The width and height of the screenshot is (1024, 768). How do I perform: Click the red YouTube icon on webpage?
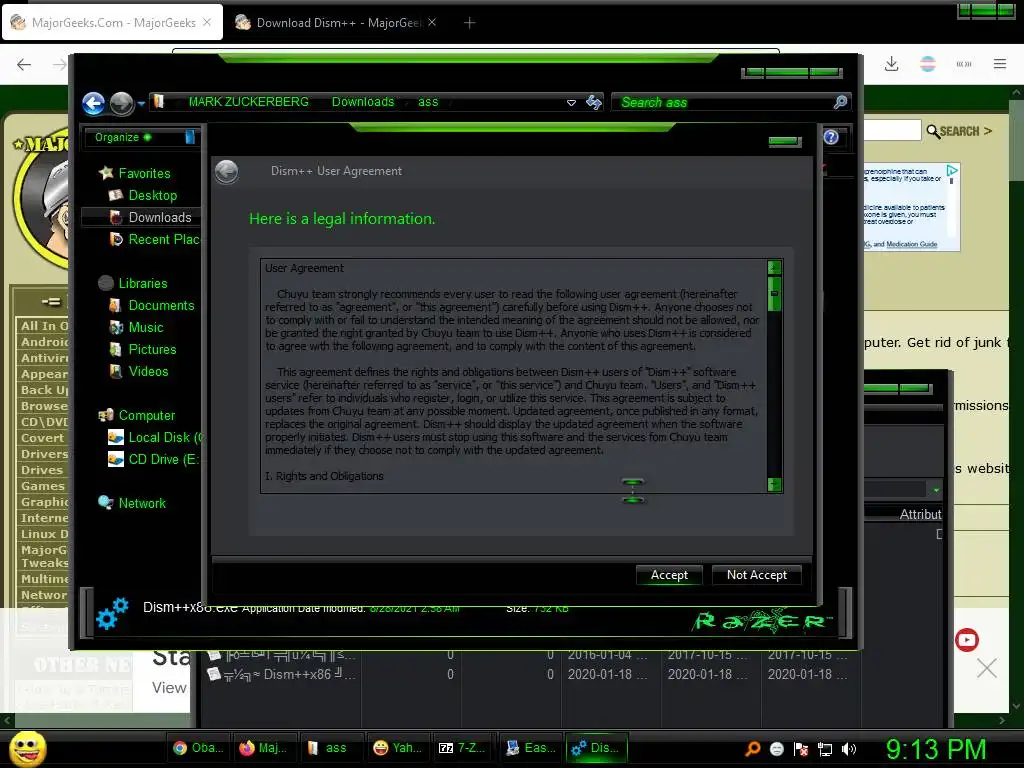[967, 639]
